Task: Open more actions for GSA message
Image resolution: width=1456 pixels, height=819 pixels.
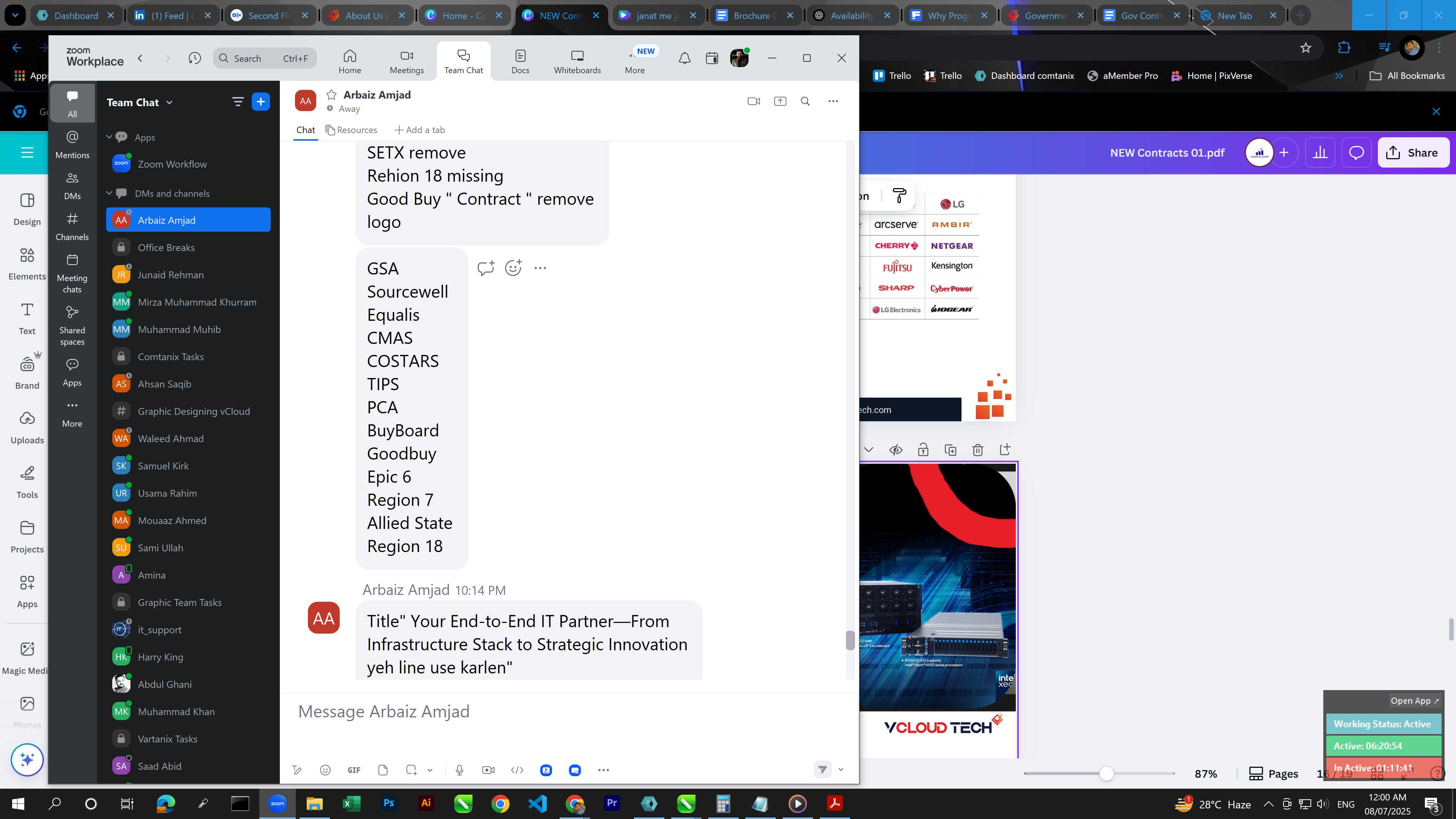Action: [540, 268]
